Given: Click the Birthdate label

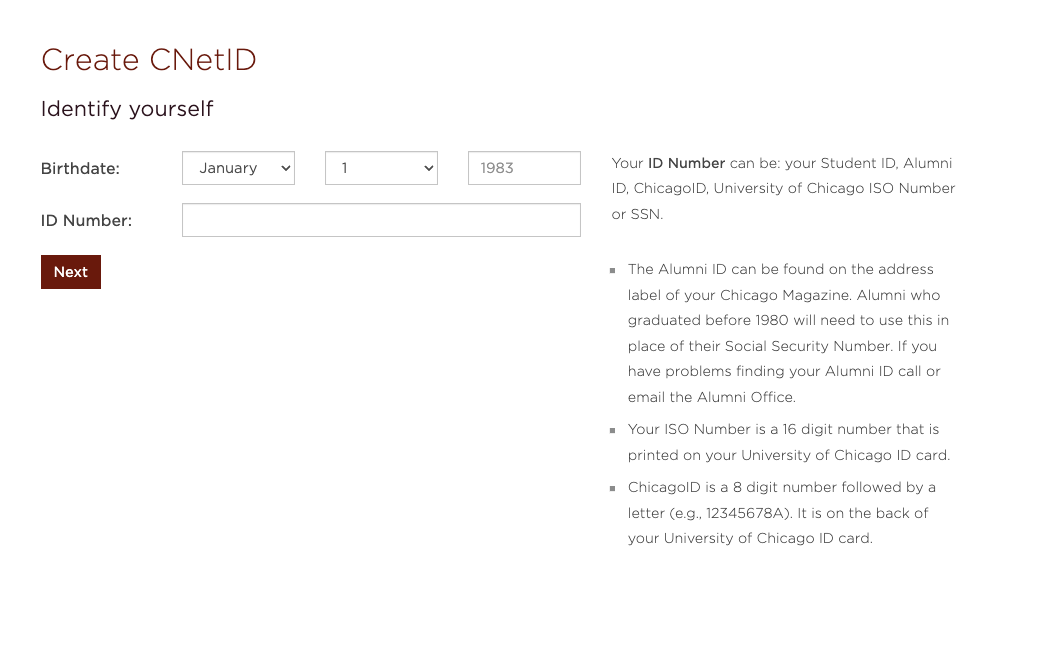Looking at the screenshot, I should point(80,168).
